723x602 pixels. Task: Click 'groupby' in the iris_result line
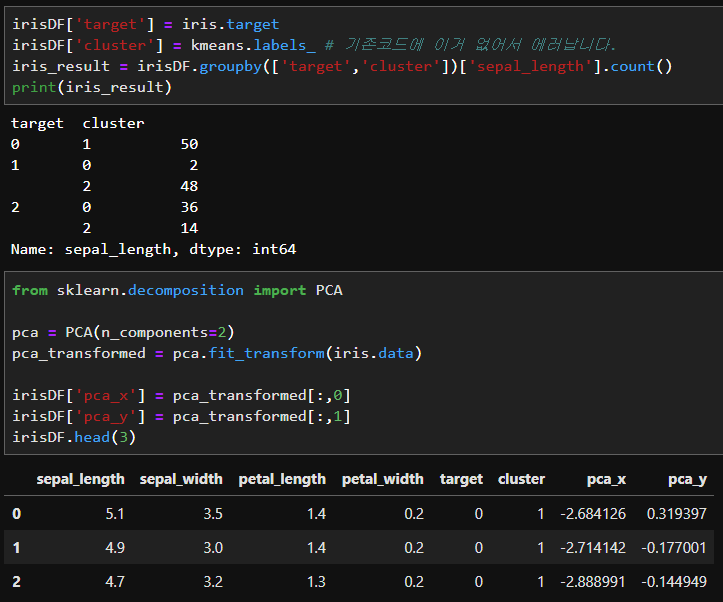click(231, 66)
